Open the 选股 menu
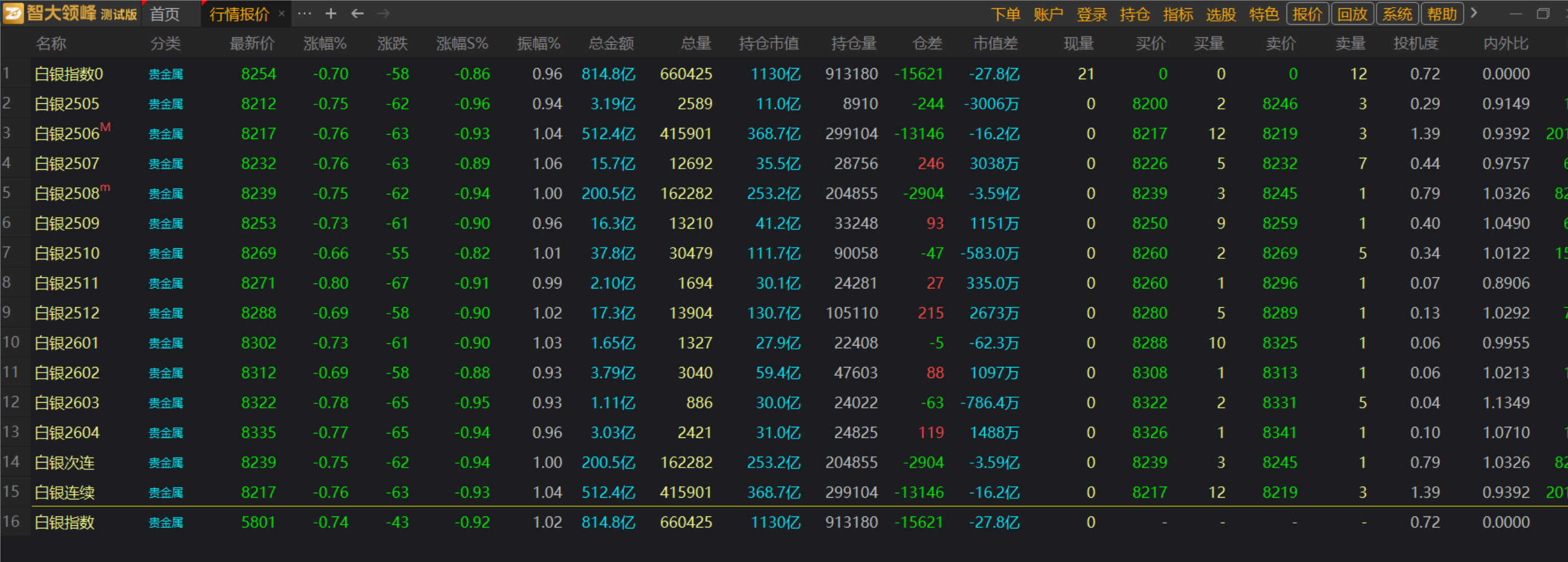This screenshot has width=1568, height=562. 1221,14
